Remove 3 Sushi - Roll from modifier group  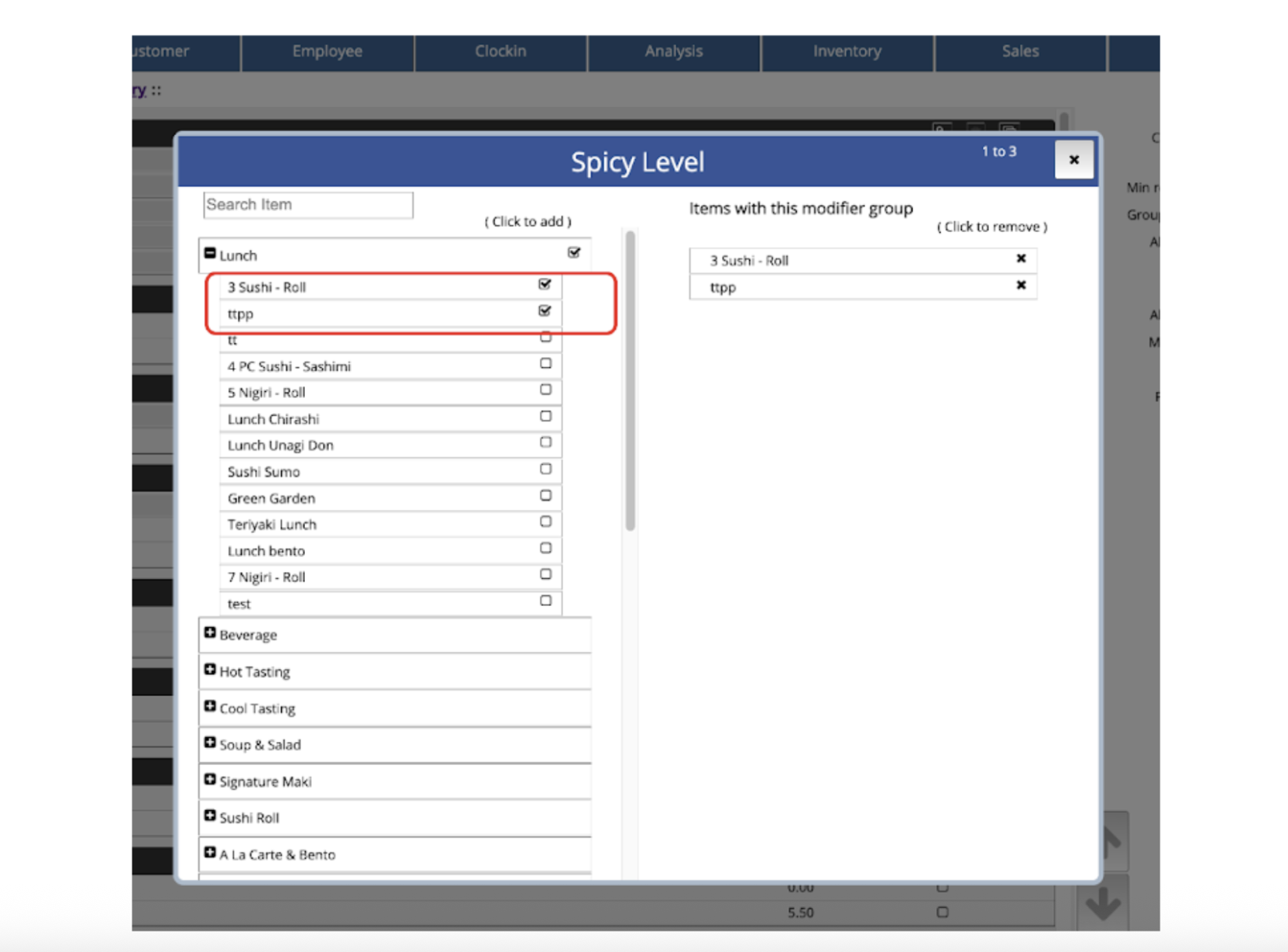click(x=1021, y=258)
